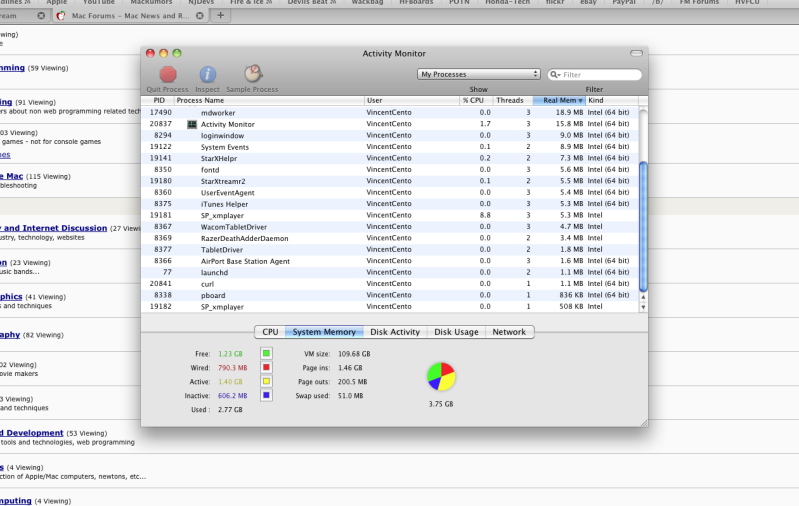The image size is (799, 506).
Task: Open a new browser tab
Action: [220, 15]
